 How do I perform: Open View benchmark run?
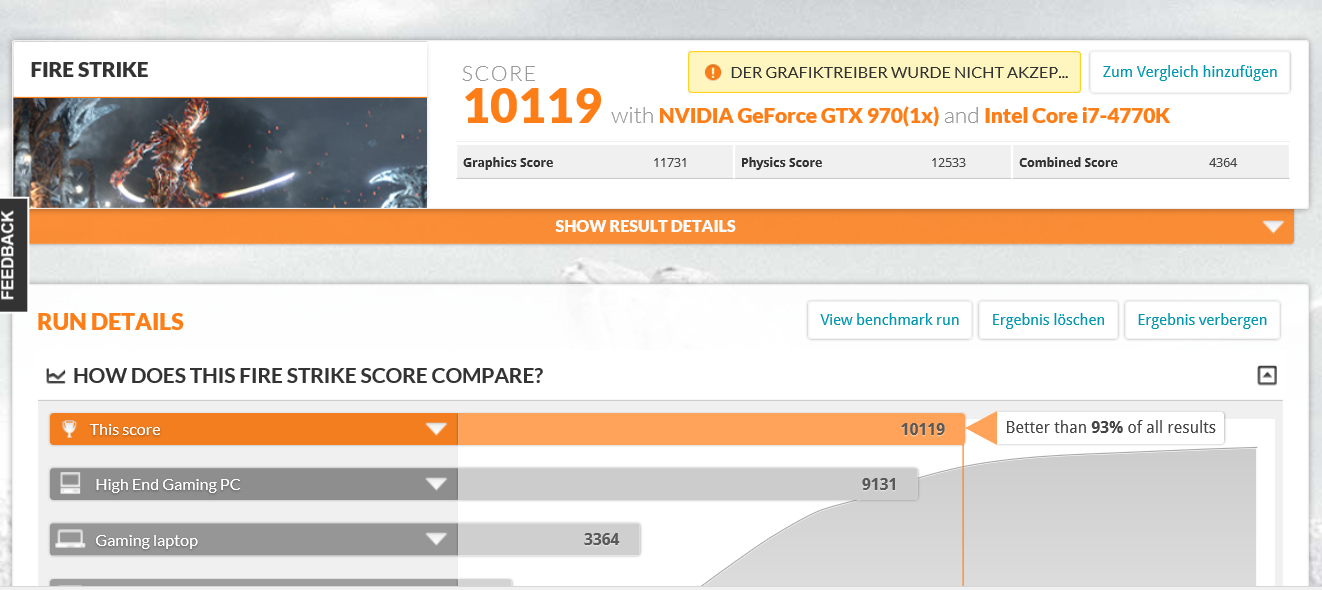(x=890, y=320)
